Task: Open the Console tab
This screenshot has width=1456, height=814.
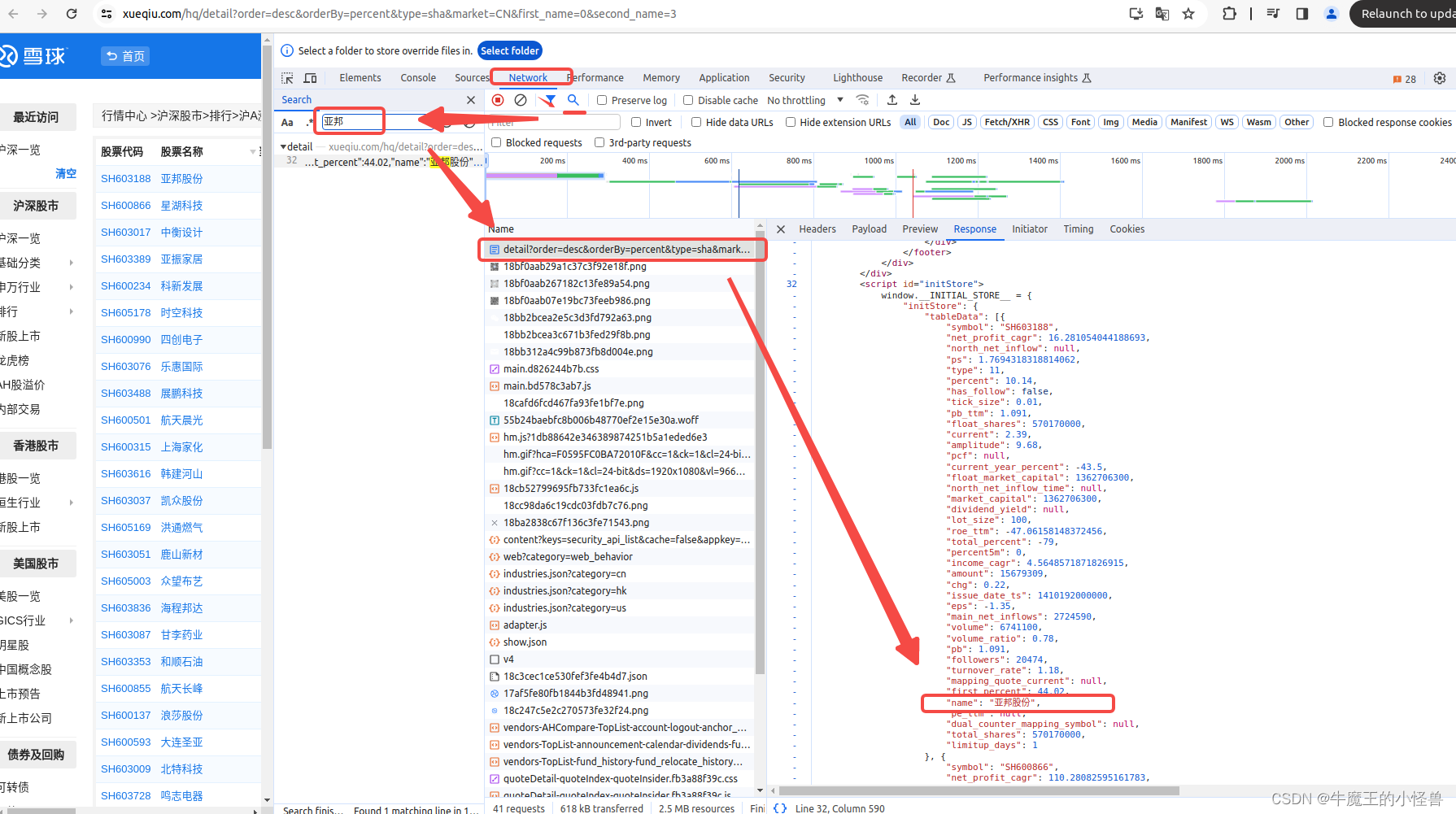Action: pyautogui.click(x=418, y=78)
